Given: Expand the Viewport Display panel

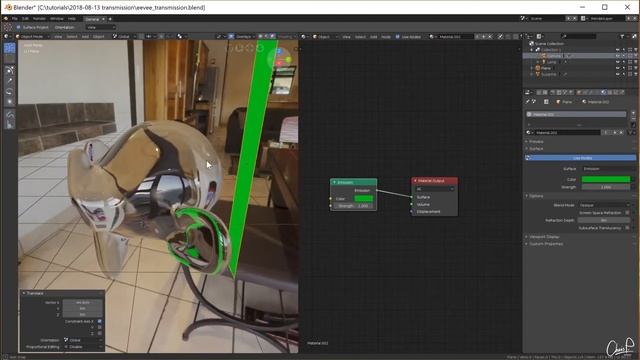Looking at the screenshot, I should tap(544, 237).
